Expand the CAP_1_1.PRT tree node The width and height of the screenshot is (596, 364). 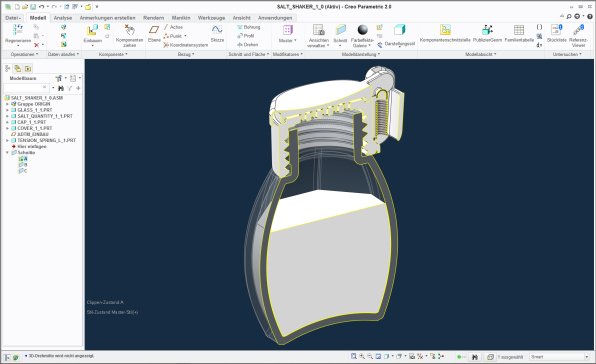pyautogui.click(x=7, y=122)
